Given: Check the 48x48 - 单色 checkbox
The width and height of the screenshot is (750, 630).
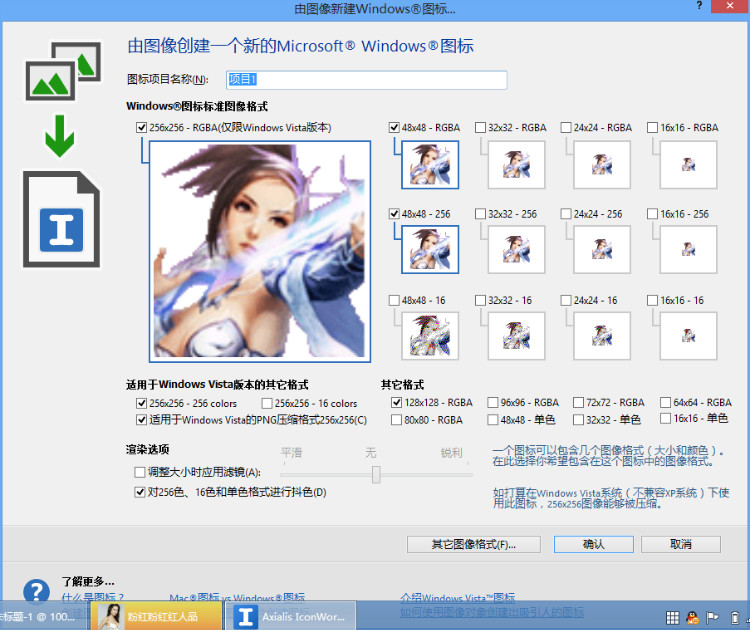Looking at the screenshot, I should (x=493, y=420).
